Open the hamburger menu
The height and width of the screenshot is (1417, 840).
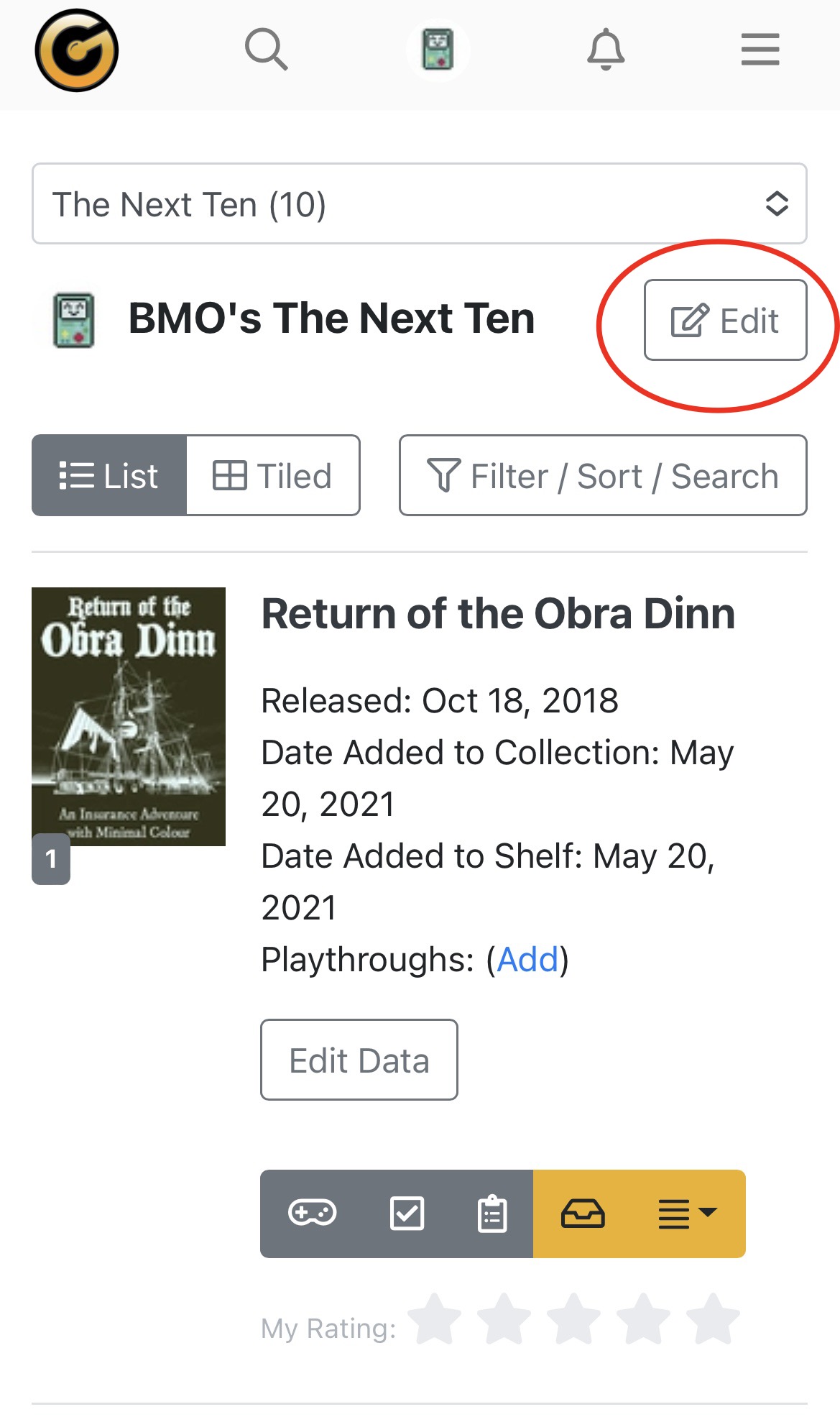click(760, 50)
